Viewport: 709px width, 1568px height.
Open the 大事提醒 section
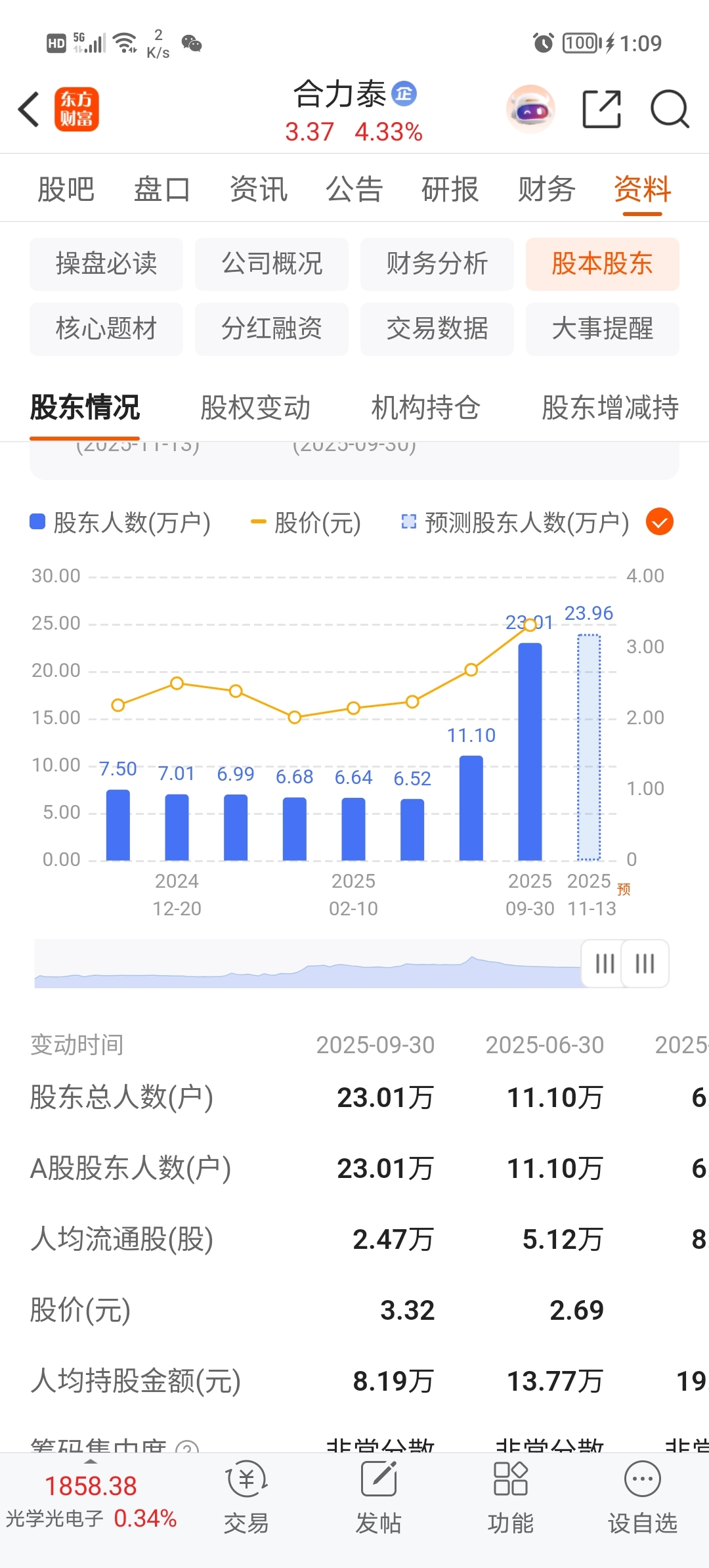click(603, 329)
